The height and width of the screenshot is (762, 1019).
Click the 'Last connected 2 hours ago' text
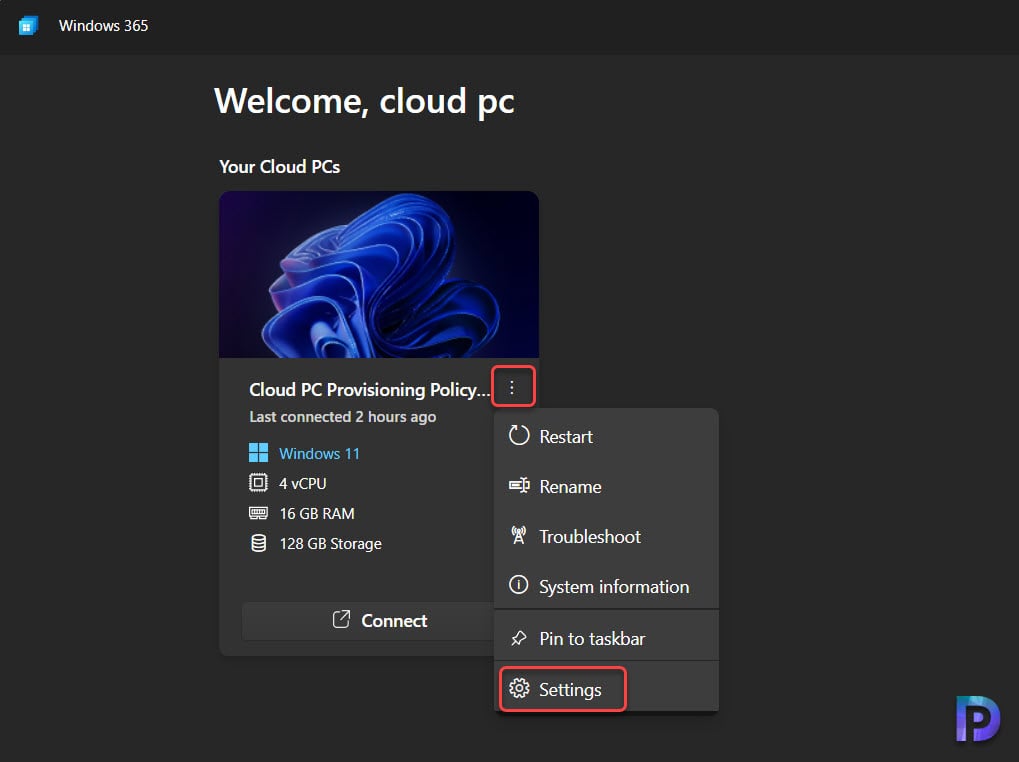coord(342,417)
